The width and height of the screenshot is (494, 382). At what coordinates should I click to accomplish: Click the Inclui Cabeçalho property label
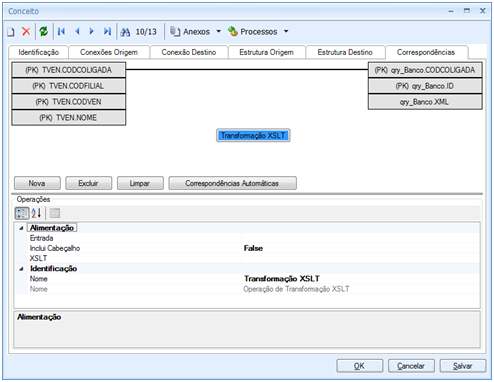[55, 248]
